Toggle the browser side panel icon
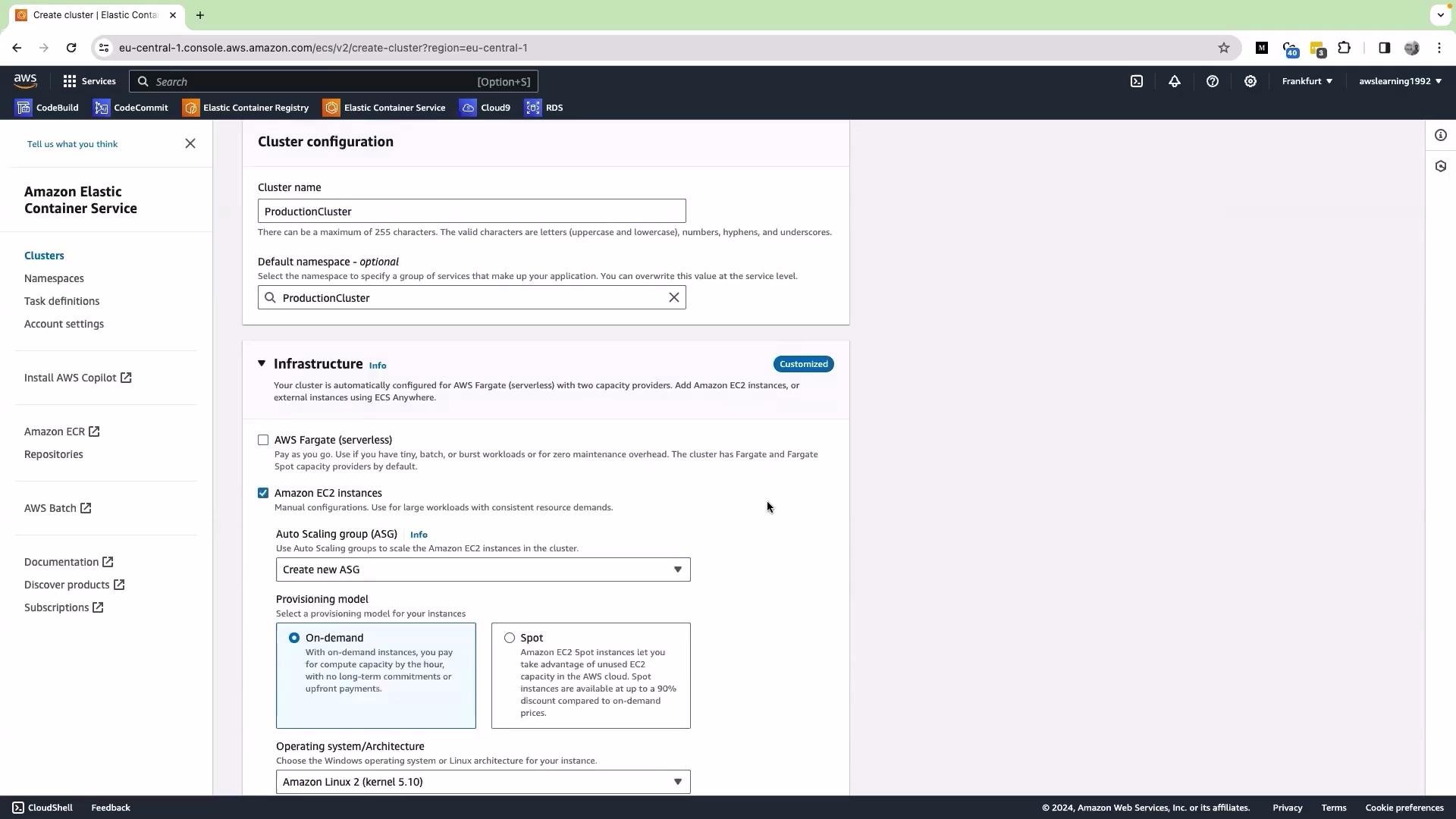The width and height of the screenshot is (1456, 819). (x=1384, y=48)
